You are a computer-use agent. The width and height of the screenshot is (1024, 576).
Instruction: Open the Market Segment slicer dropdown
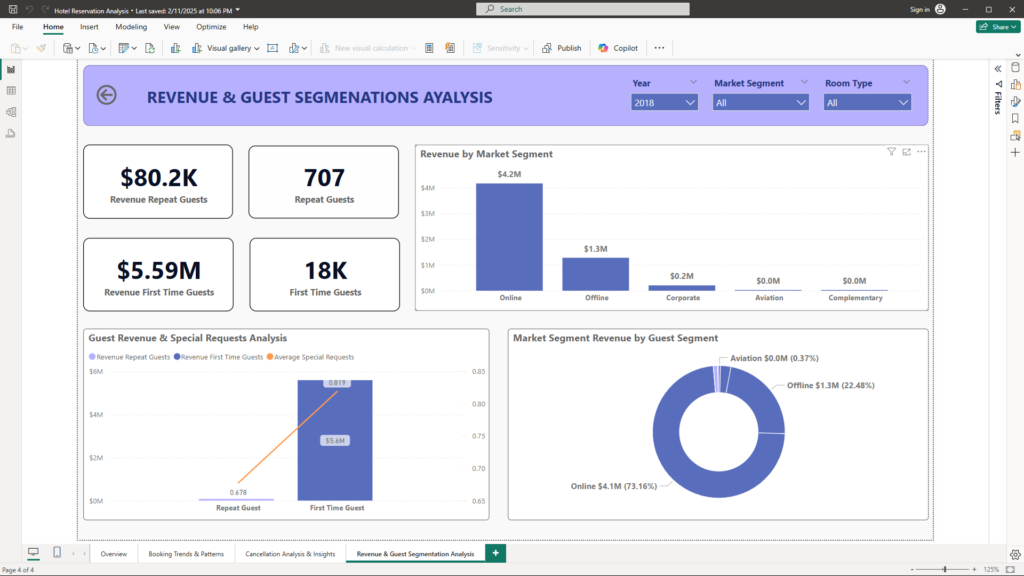click(x=760, y=102)
